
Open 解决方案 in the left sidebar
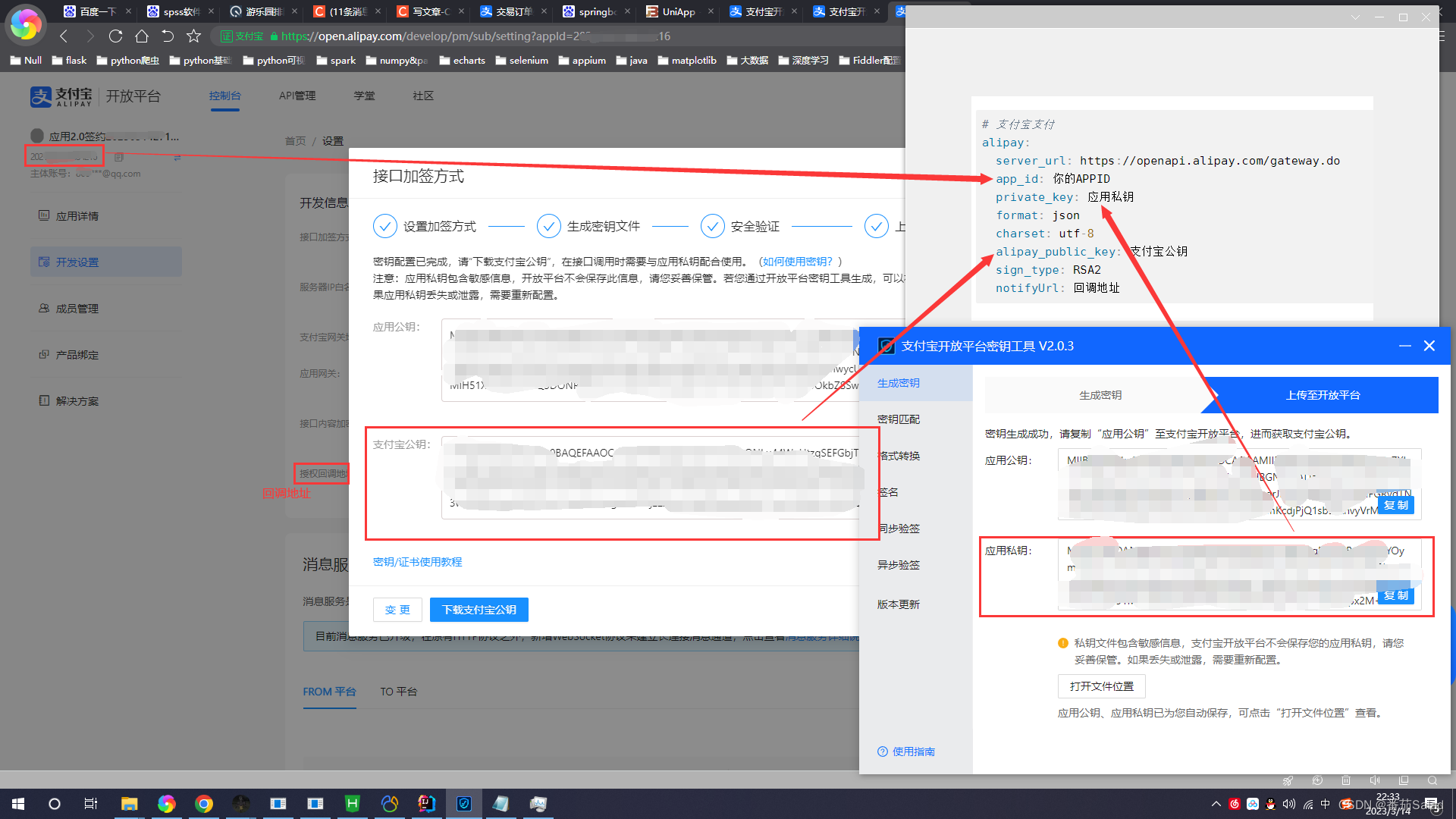[106, 401]
